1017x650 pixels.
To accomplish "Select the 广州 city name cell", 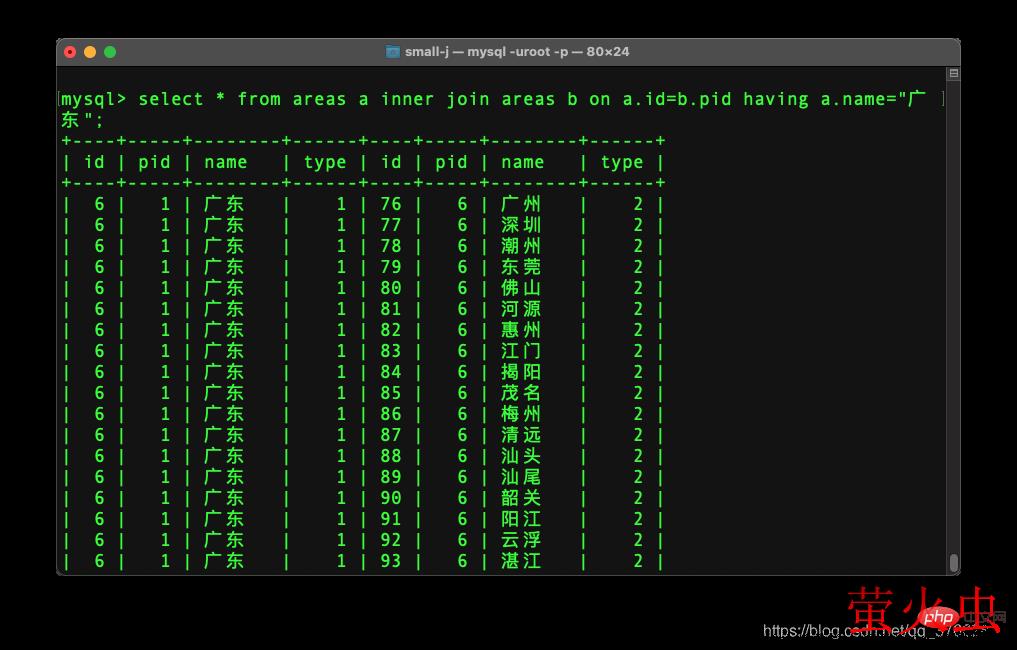I will 521,204.
